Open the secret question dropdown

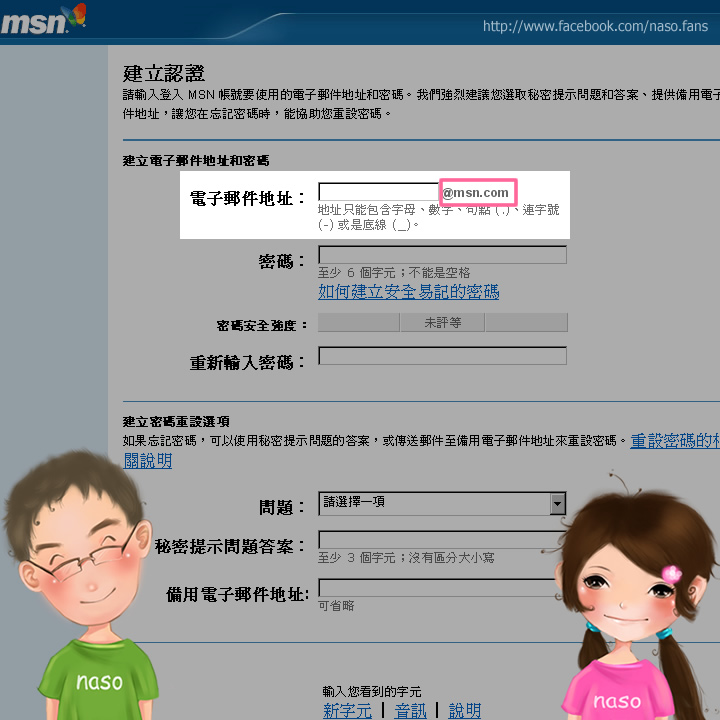coord(442,503)
